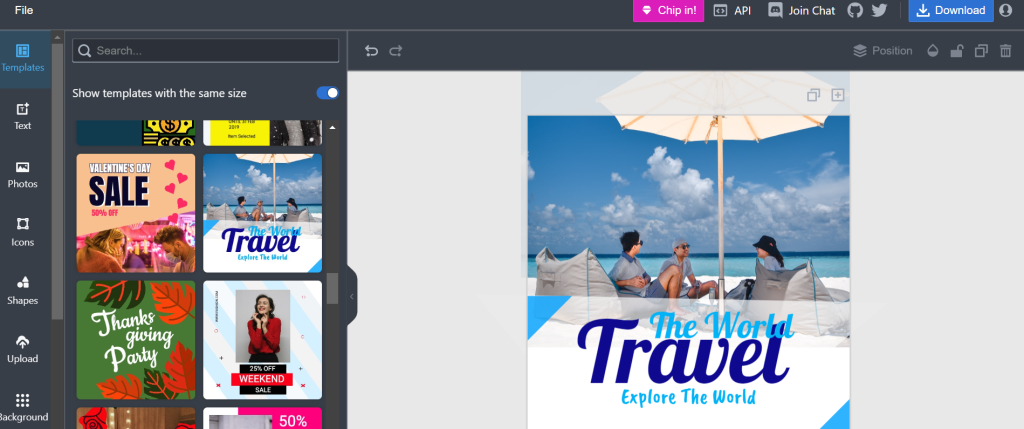Toggle show templates with same size
This screenshot has height=429, width=1024.
(328, 93)
